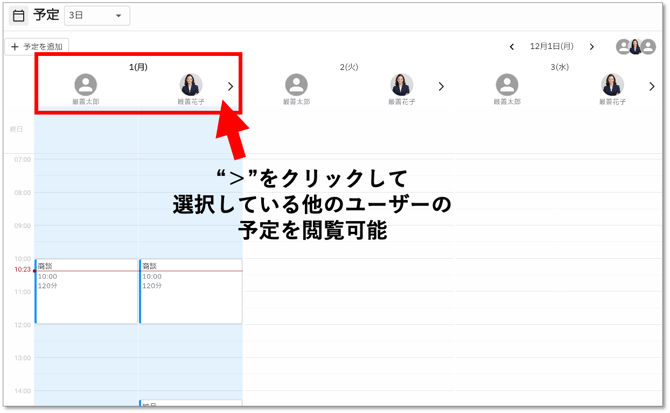Open the 3日 view range dropdown

(x=97, y=16)
